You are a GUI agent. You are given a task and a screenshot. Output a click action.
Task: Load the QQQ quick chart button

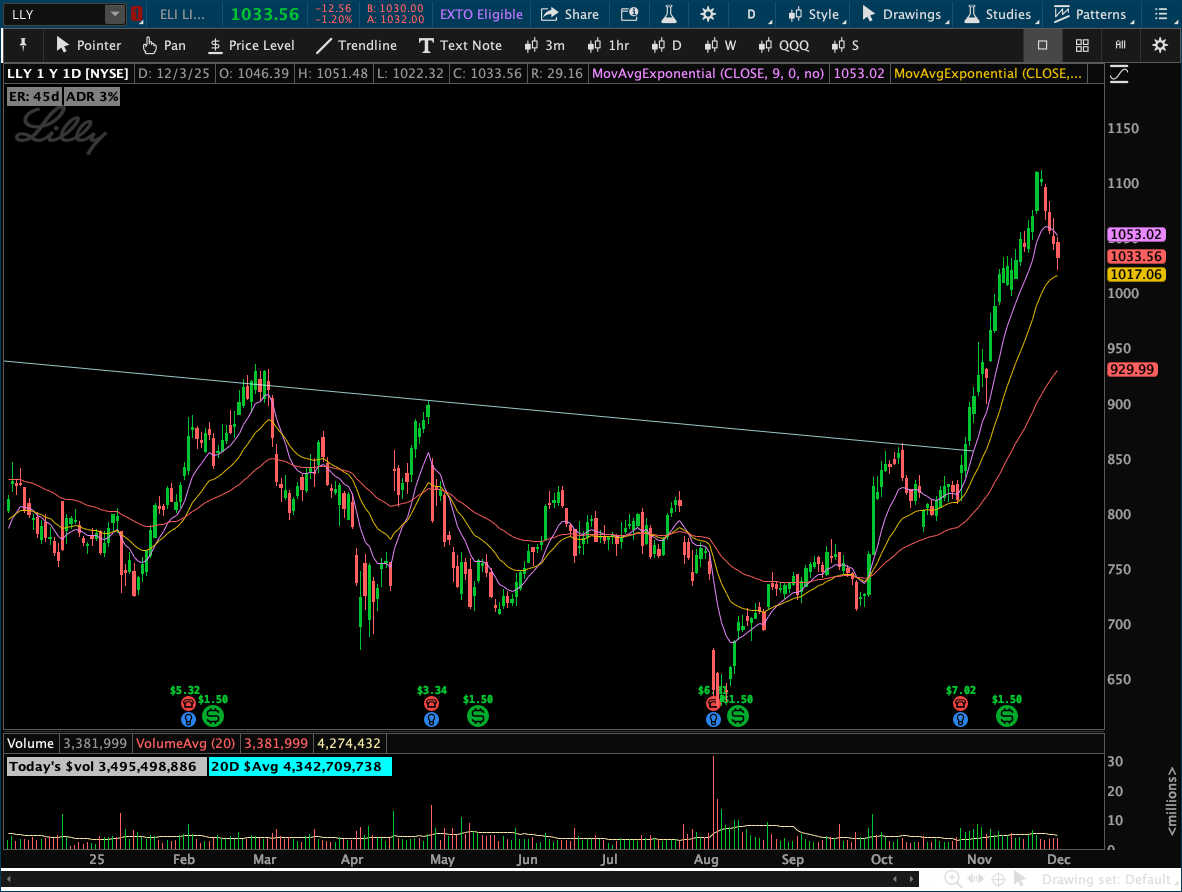[784, 45]
